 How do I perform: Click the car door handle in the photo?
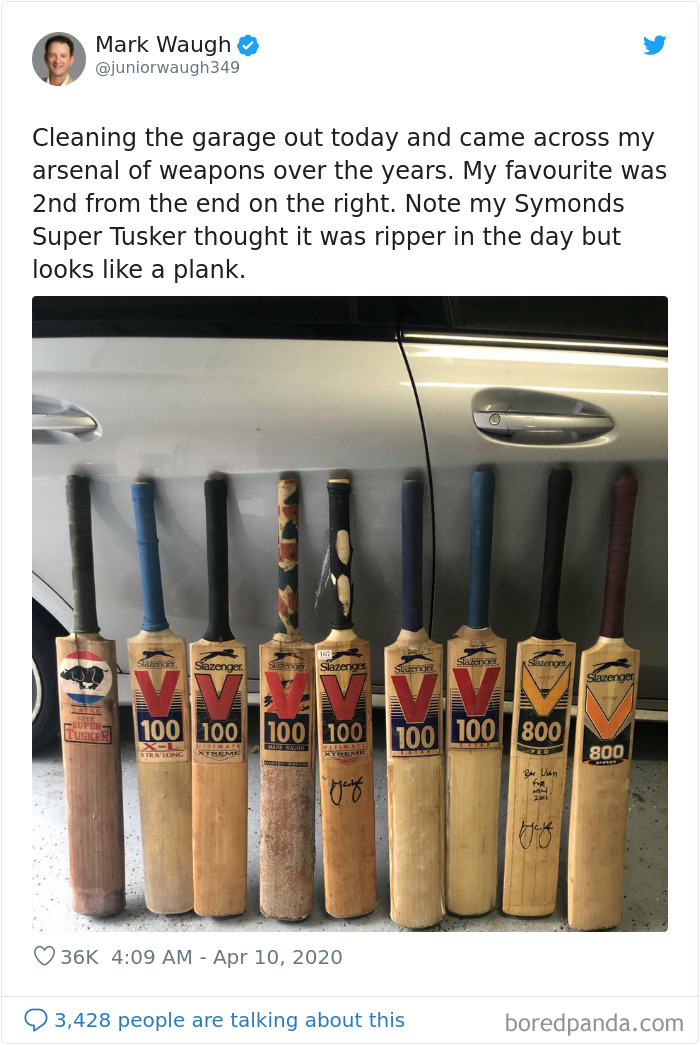(x=541, y=419)
